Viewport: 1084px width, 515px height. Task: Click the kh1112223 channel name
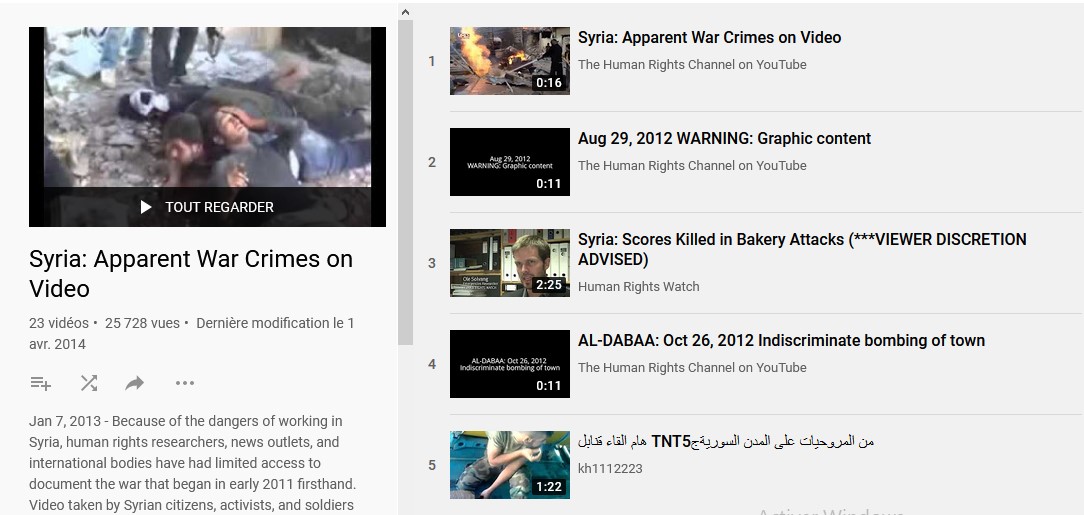610,468
